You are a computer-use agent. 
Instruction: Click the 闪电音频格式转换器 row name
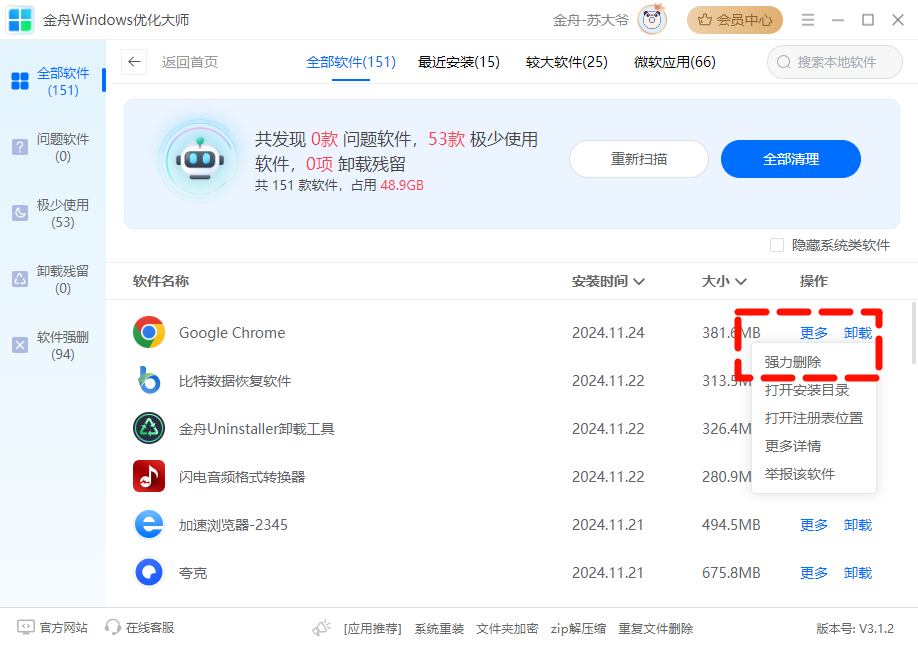242,477
